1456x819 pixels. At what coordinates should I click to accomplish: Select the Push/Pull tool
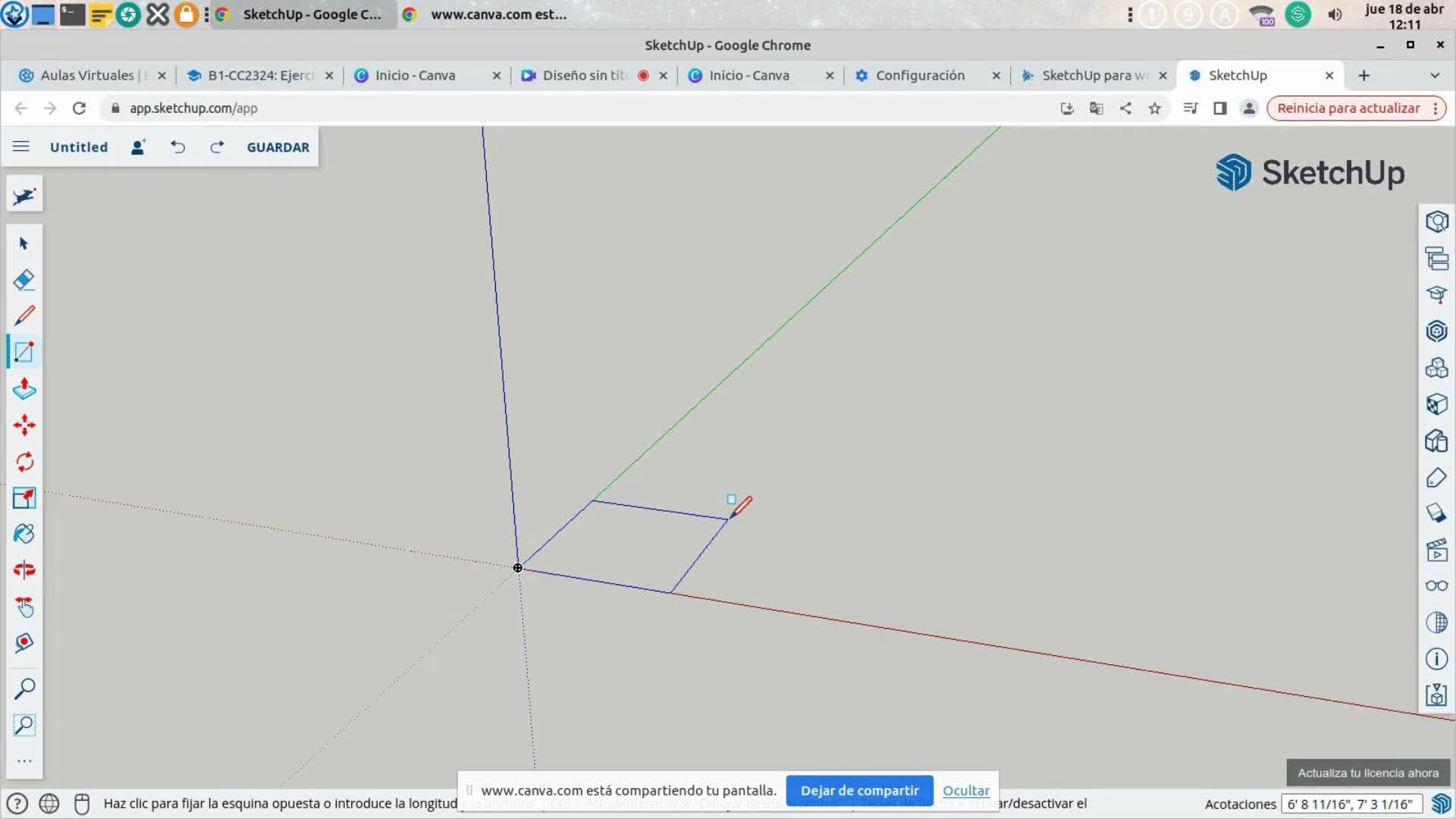[x=24, y=389]
